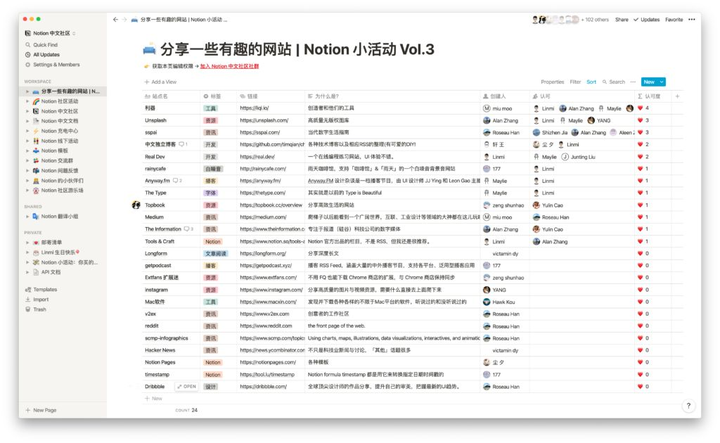Add a column with the plus icon
720x443 pixels.
click(x=677, y=96)
